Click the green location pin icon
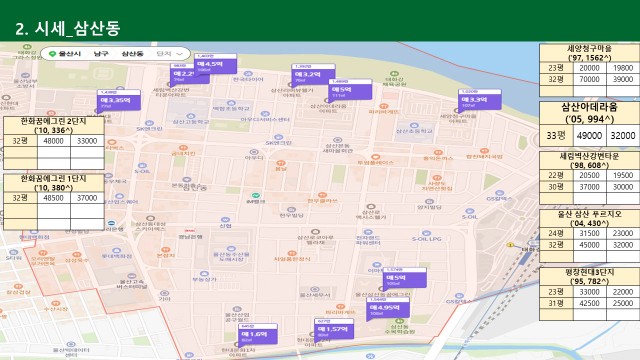 pyautogui.click(x=52, y=54)
